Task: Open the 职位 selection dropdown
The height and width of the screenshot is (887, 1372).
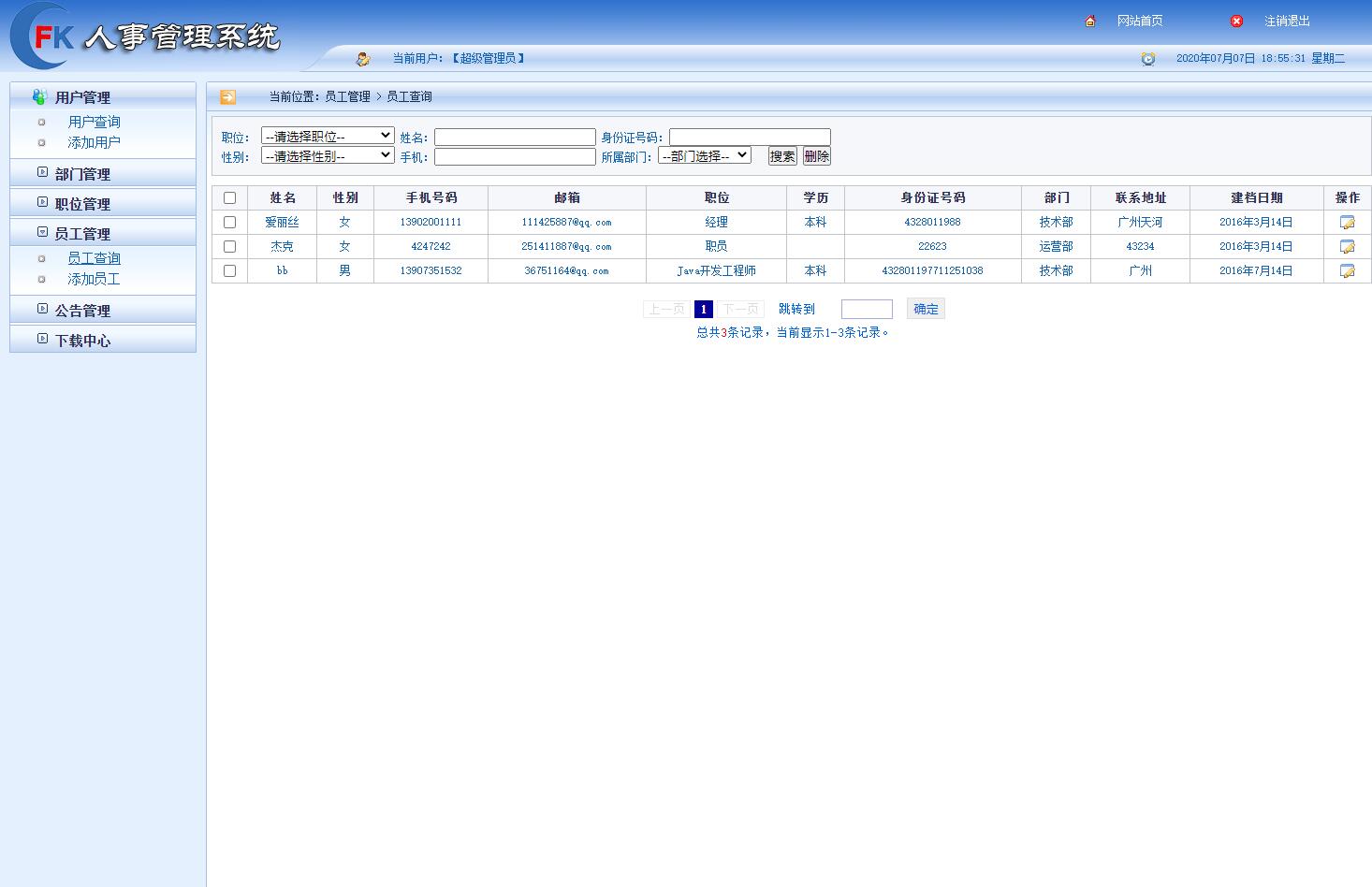Action: coord(327,135)
